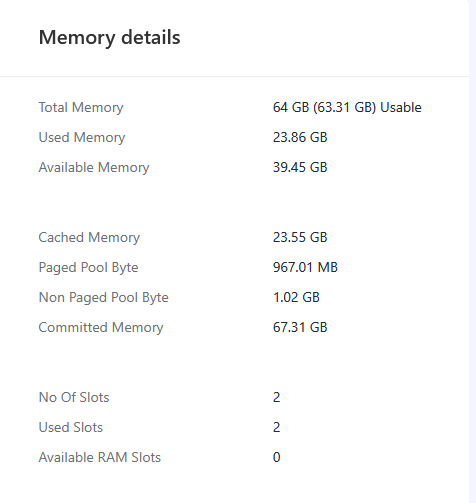Click the 1.02 GB non paged value

tap(296, 297)
